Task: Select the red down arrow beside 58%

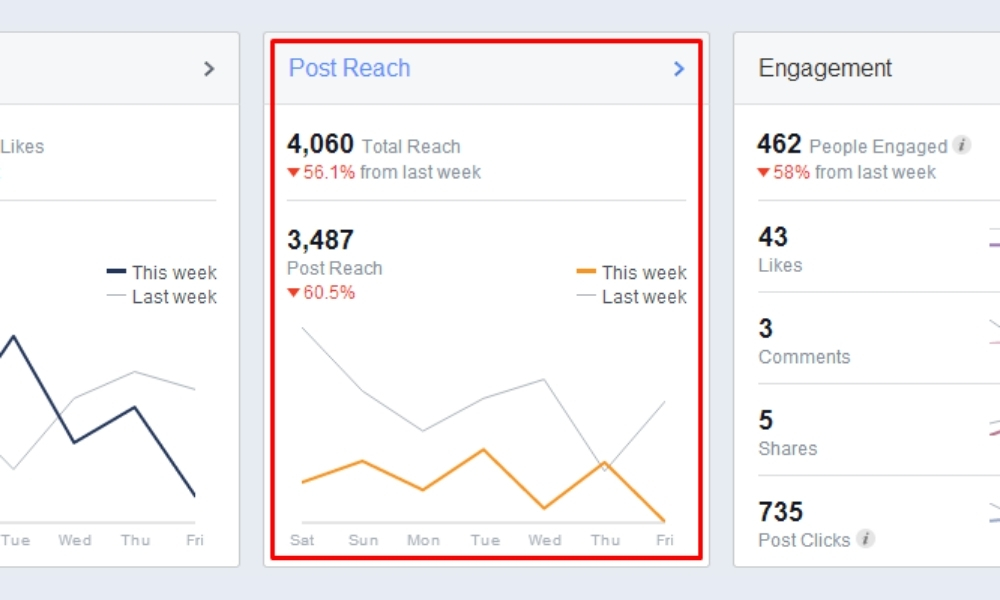Action: [x=763, y=172]
